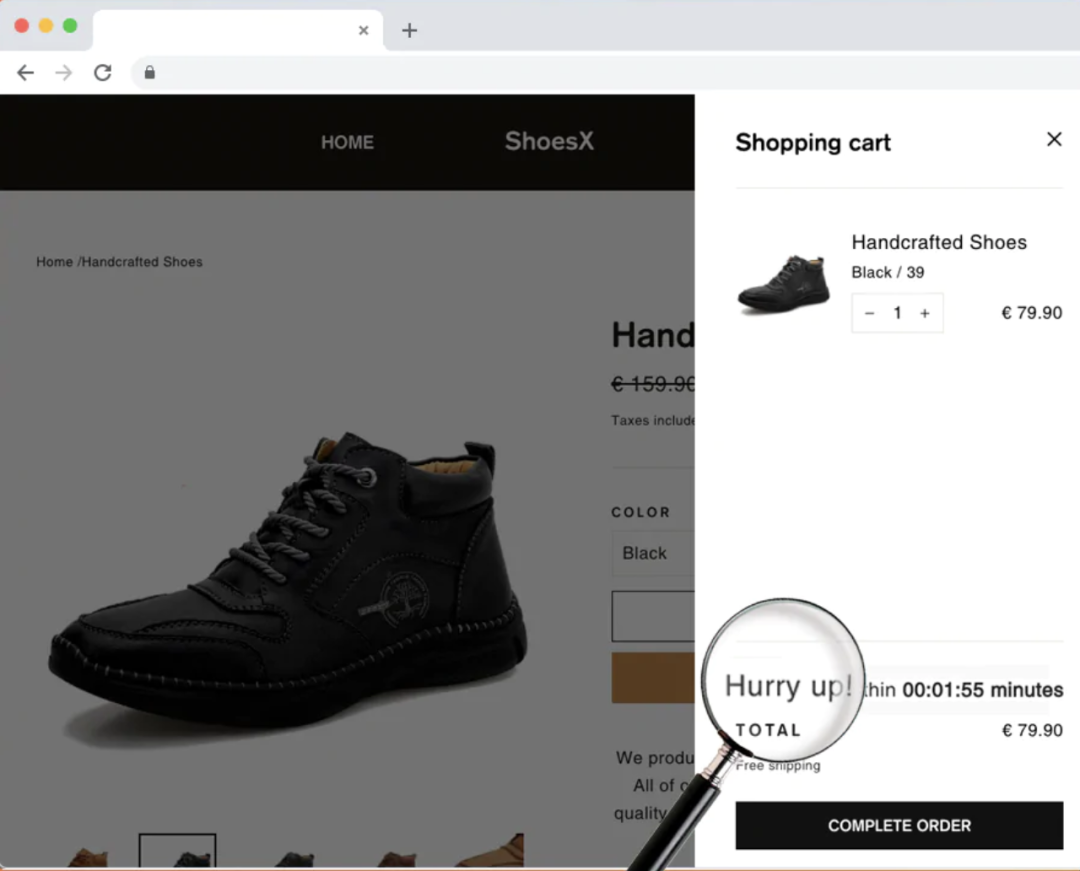Close the current browser tab
Viewport: 1080px width, 871px height.
(364, 30)
